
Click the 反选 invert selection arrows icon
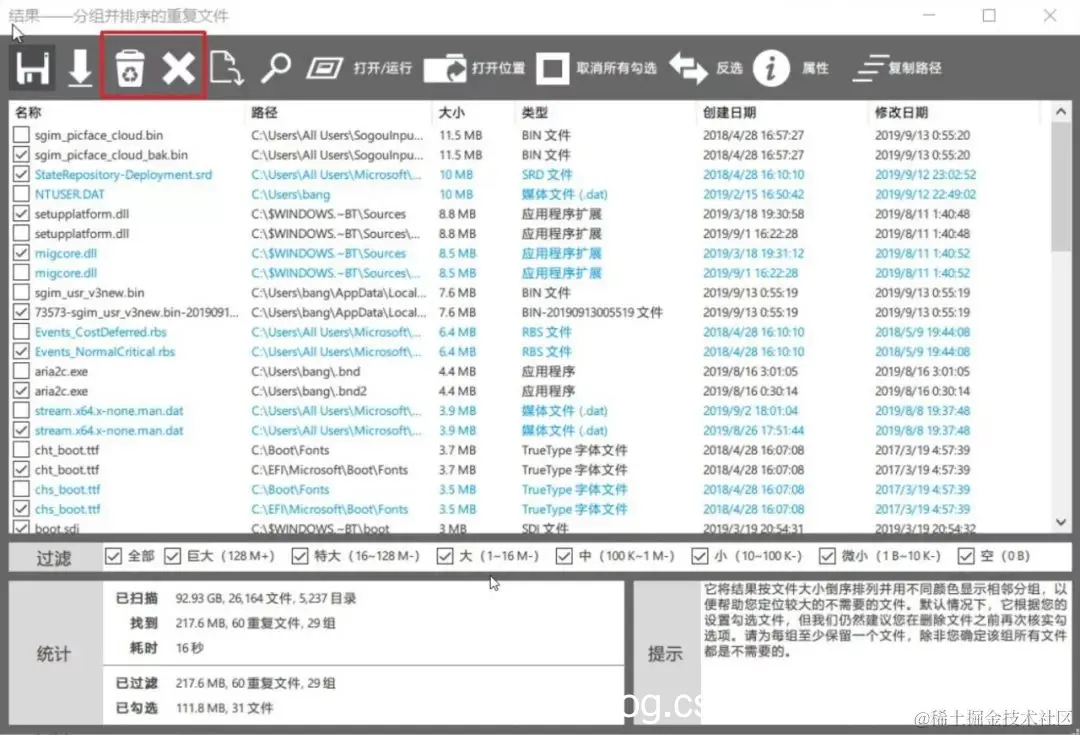point(688,67)
